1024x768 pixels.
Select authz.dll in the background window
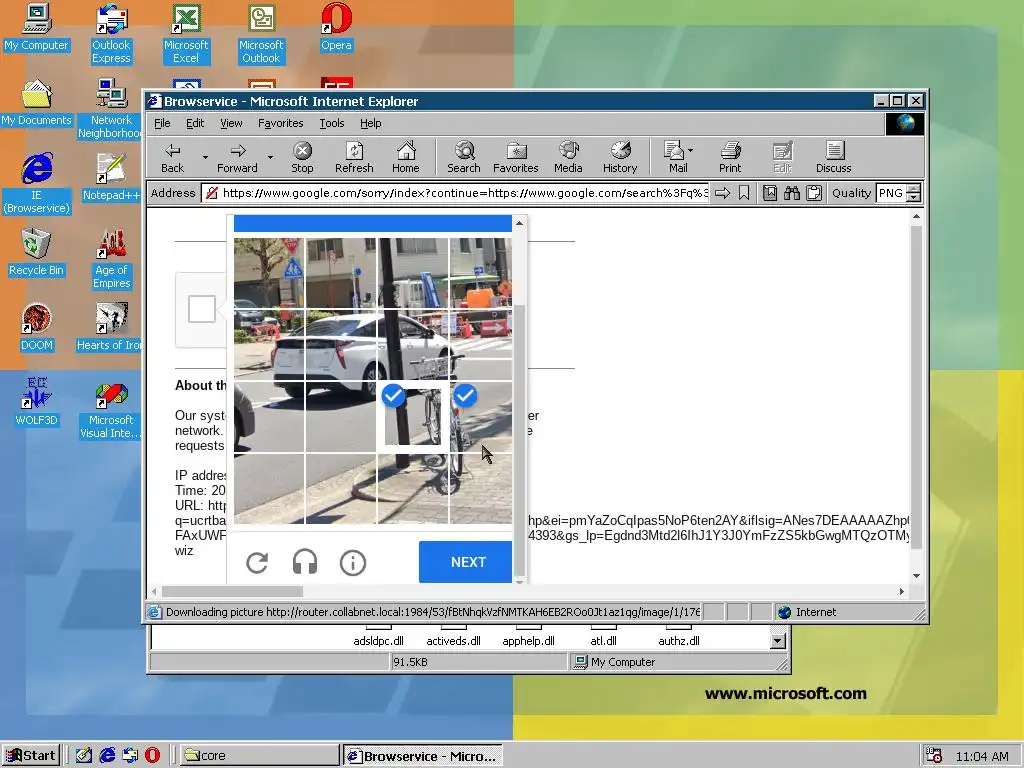tap(679, 641)
